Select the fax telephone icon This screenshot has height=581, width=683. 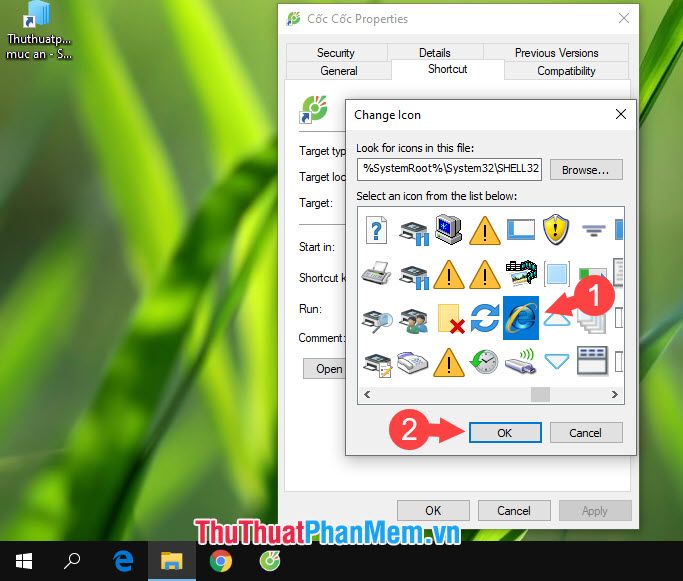point(413,362)
